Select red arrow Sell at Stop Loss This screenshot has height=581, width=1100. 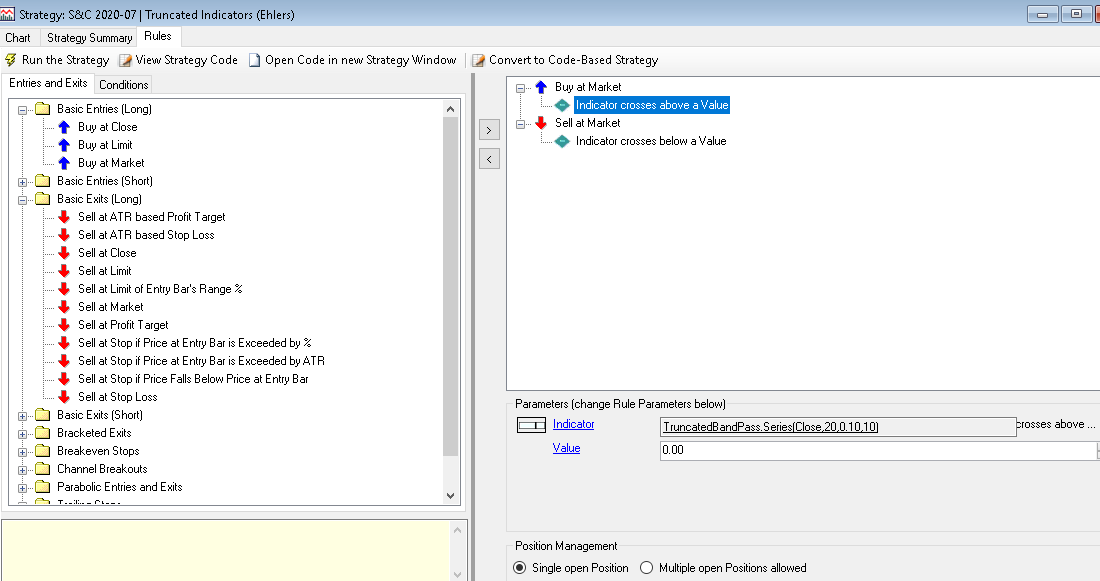117,397
